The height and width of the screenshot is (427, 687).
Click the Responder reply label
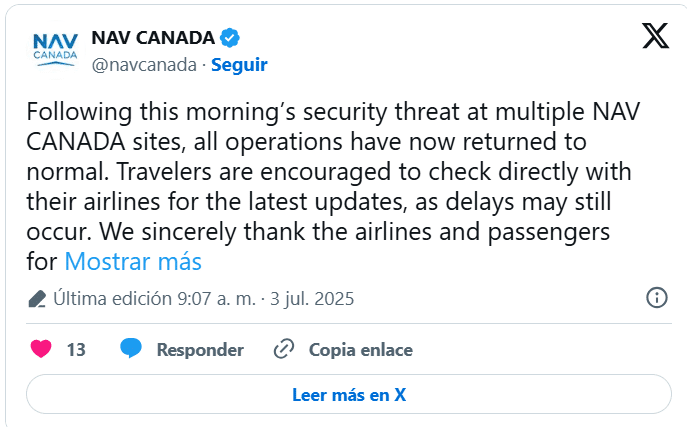tap(200, 350)
